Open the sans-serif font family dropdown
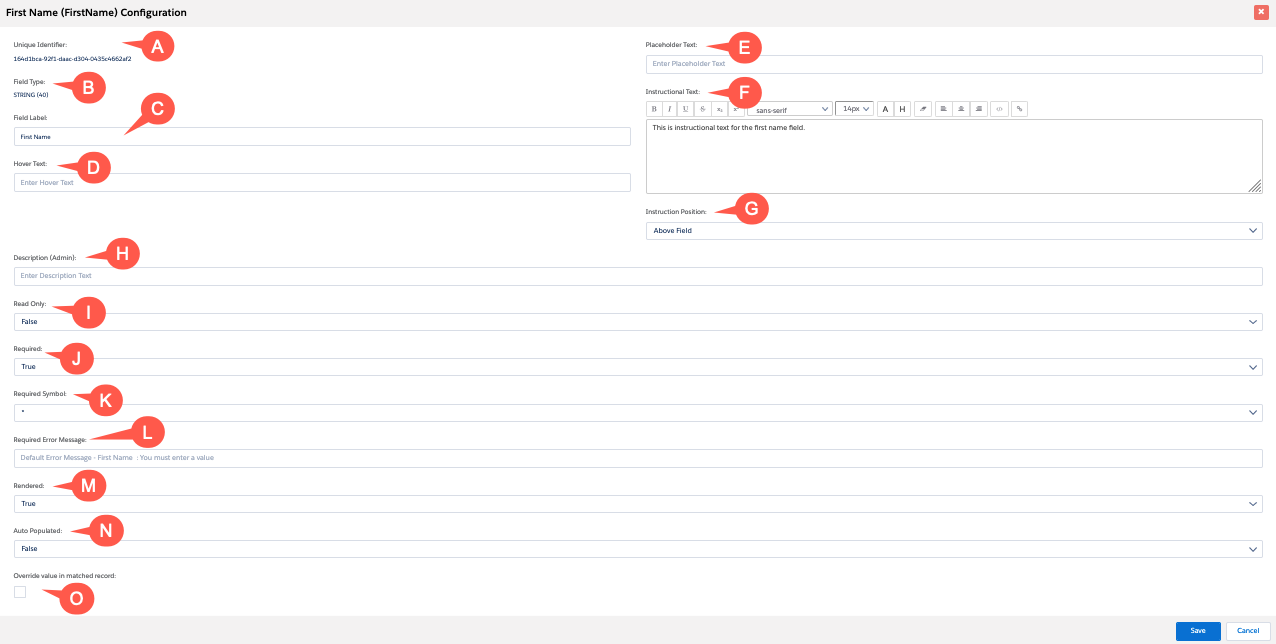 coord(790,109)
